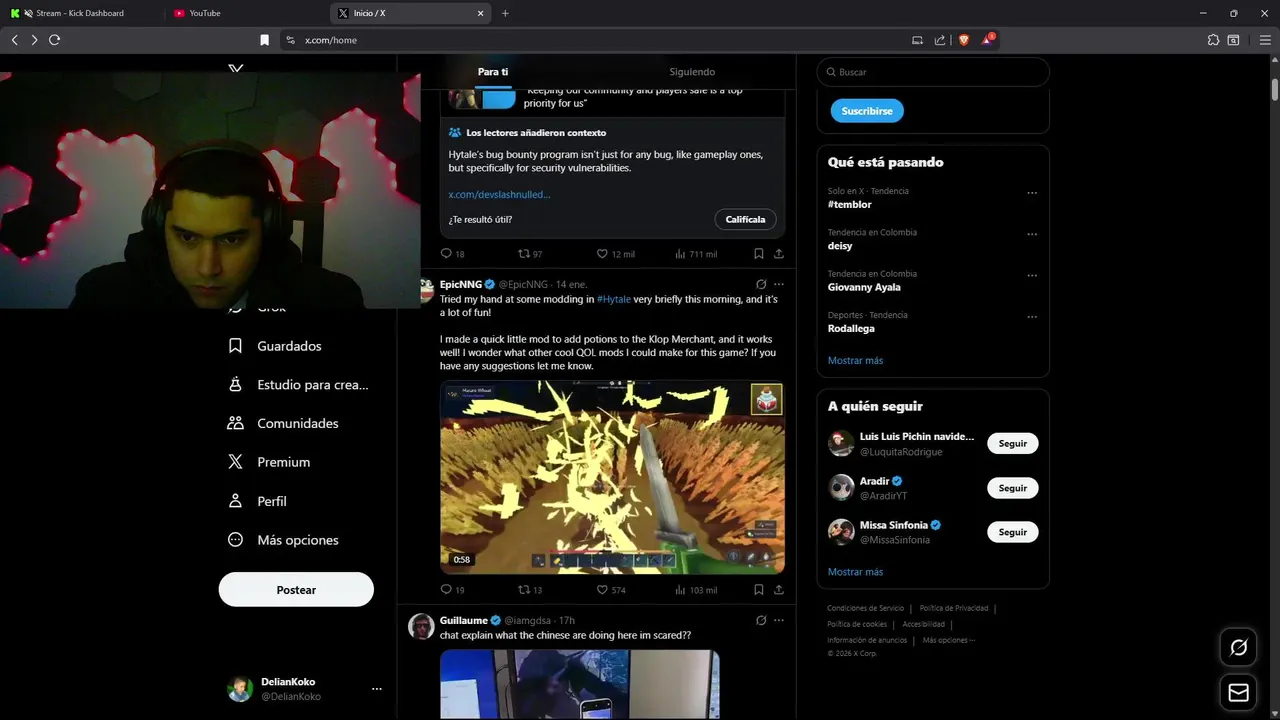
Task: Open Grok icon on EpicNNG post
Action: click(x=761, y=284)
